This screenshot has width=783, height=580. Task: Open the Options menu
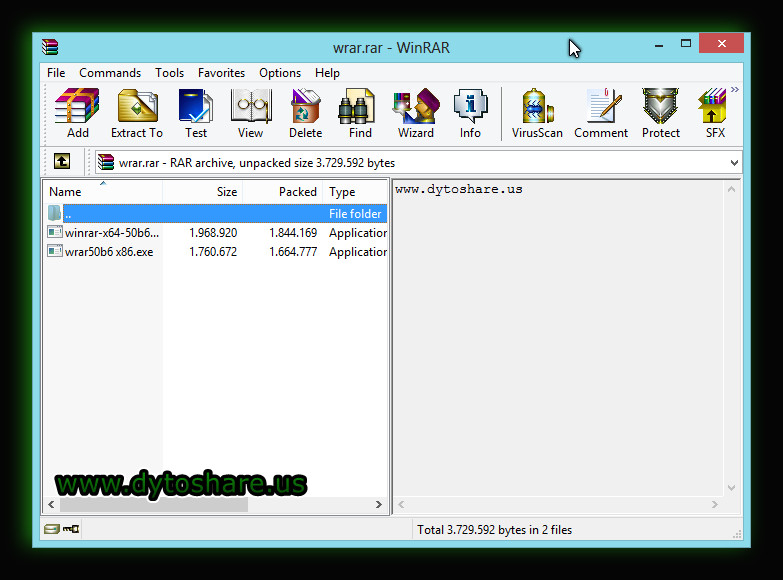280,73
